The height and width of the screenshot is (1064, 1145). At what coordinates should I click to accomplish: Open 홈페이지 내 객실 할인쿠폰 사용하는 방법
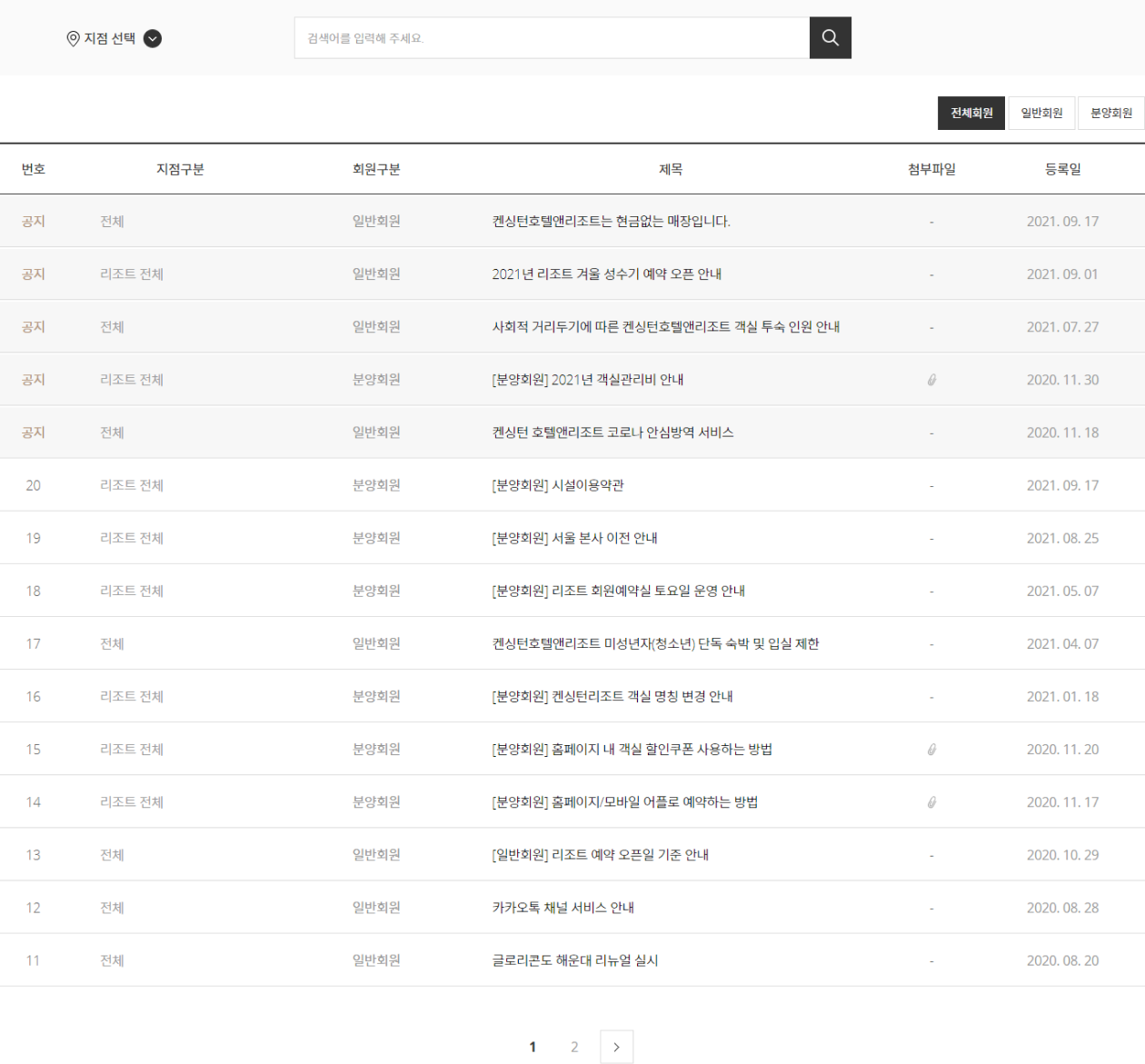[x=632, y=749]
